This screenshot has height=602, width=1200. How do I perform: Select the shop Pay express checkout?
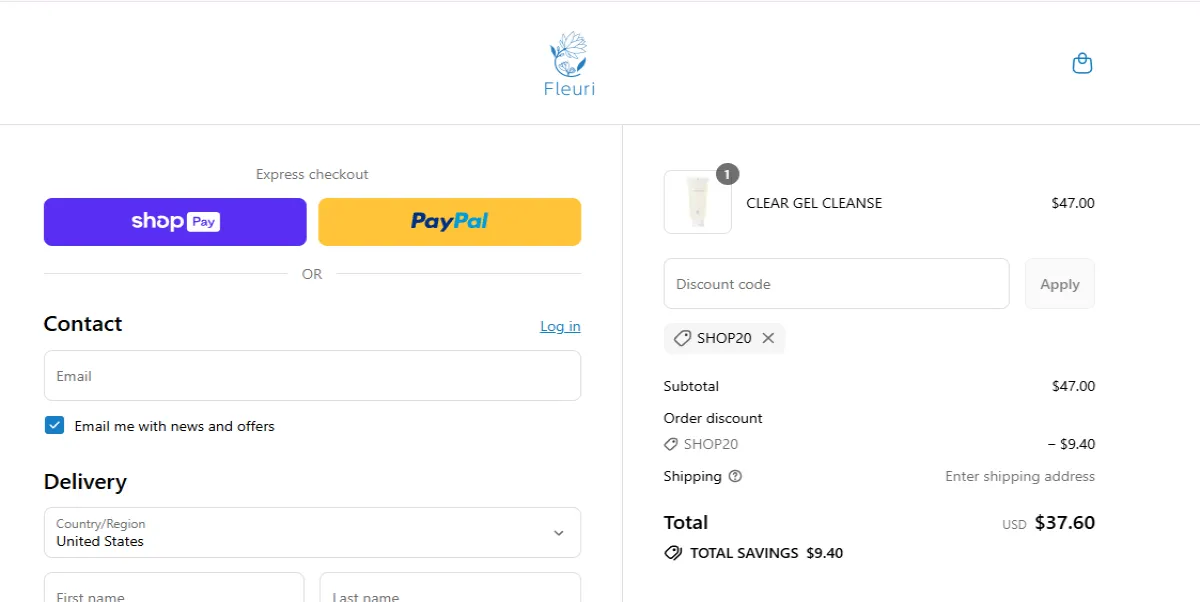[174, 221]
